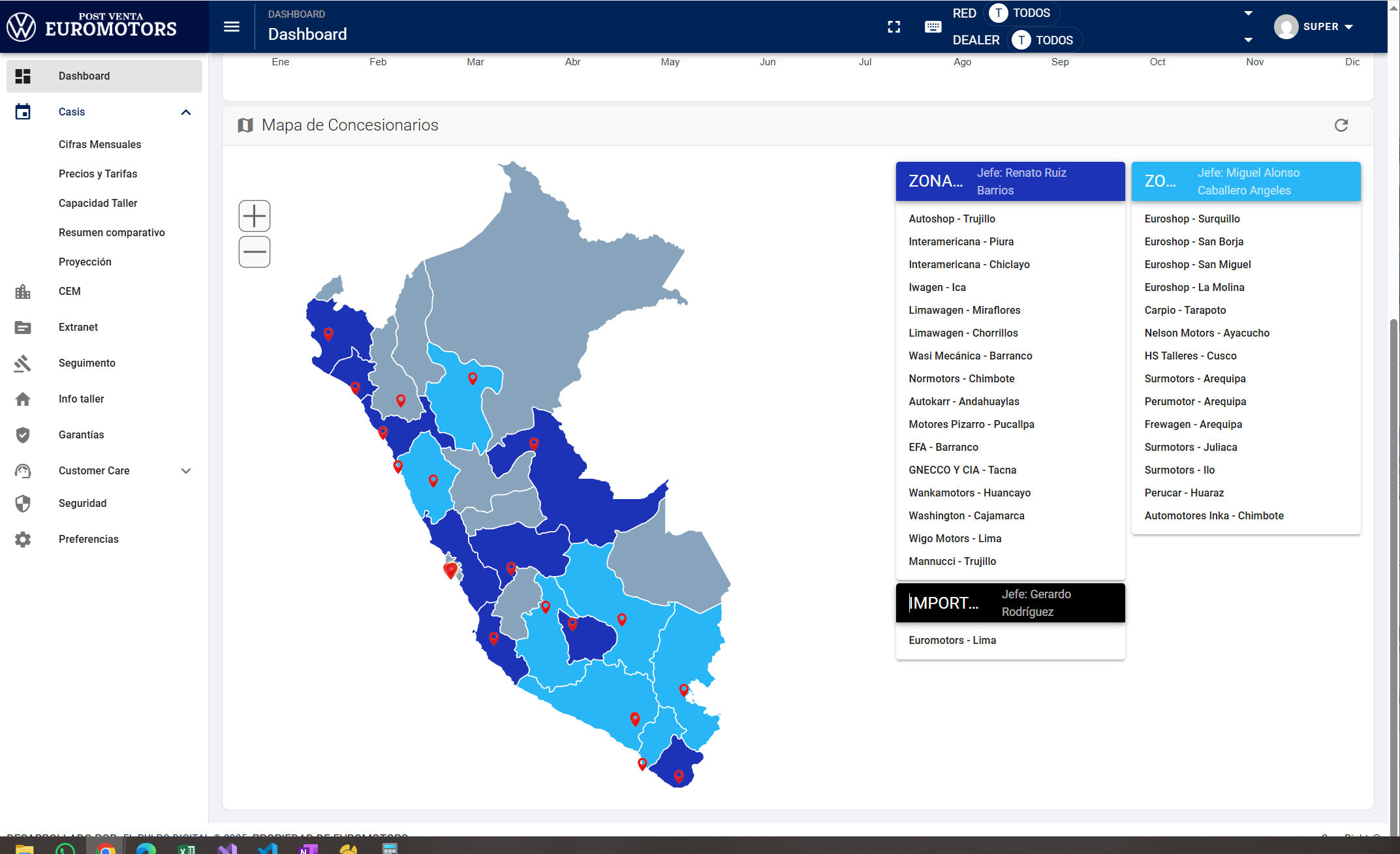Toggle fullscreen mode icon

point(894,27)
